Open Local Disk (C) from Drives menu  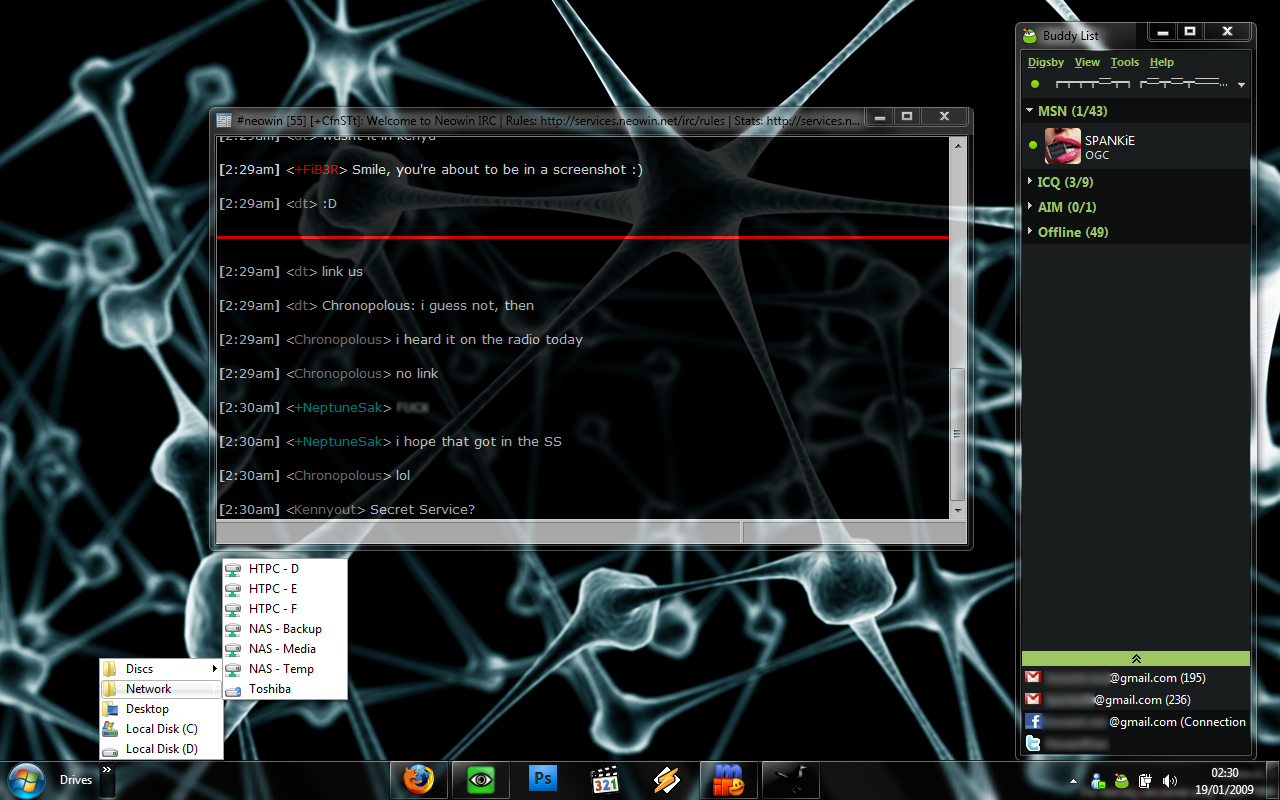tap(161, 729)
